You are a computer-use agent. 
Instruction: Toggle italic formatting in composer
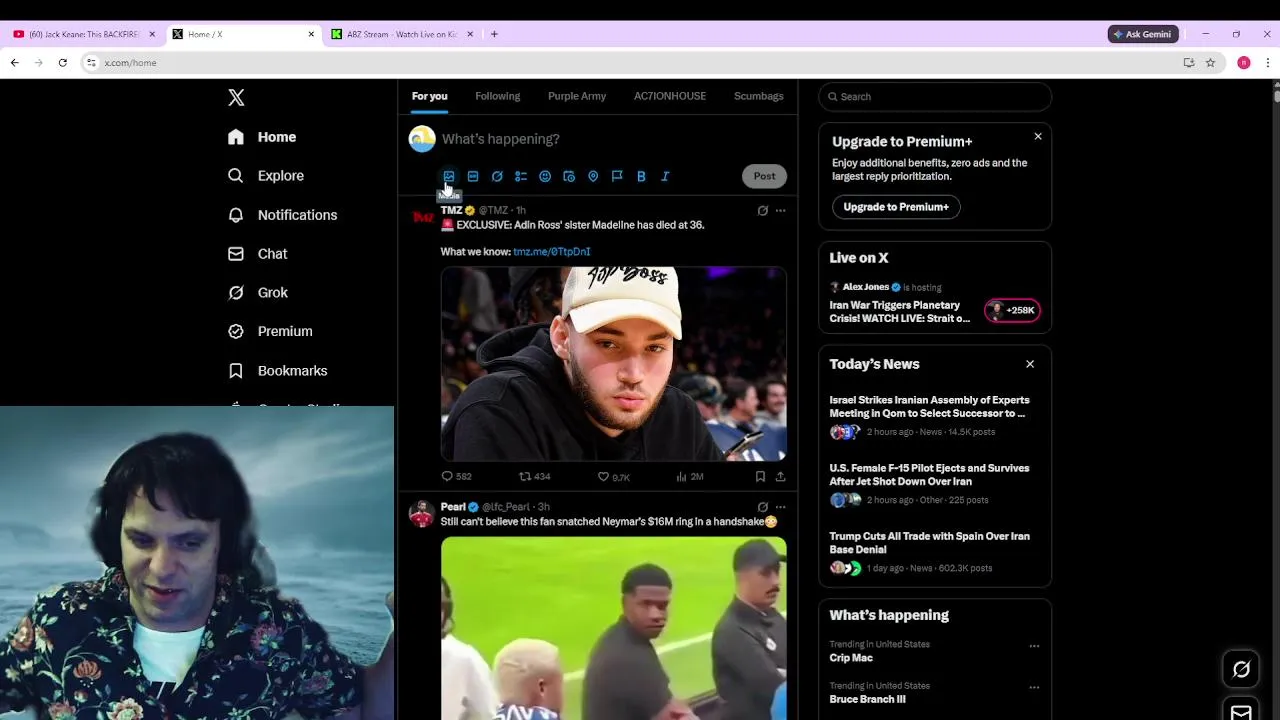pos(665,176)
